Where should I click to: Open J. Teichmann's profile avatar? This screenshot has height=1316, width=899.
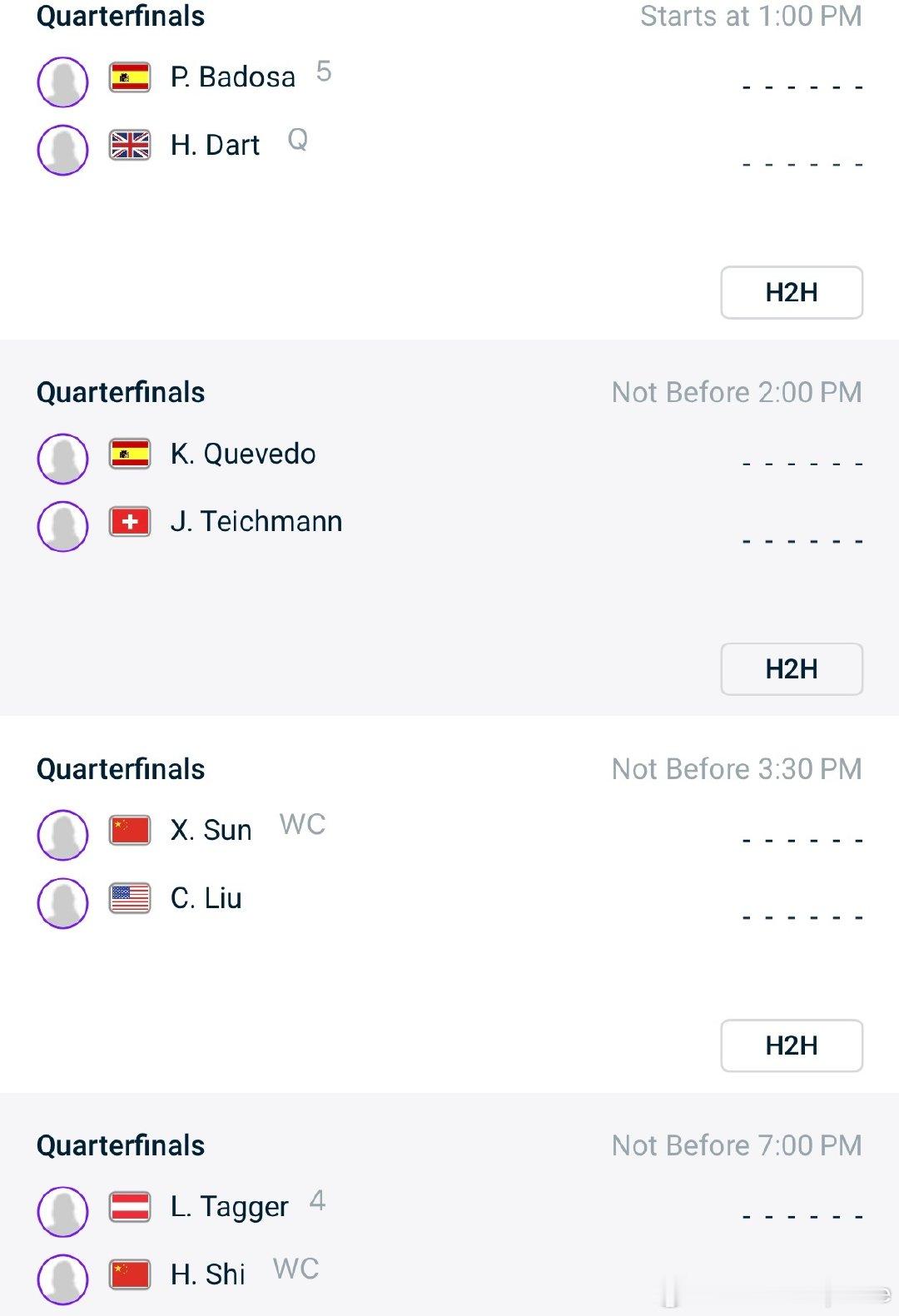pyautogui.click(x=63, y=526)
